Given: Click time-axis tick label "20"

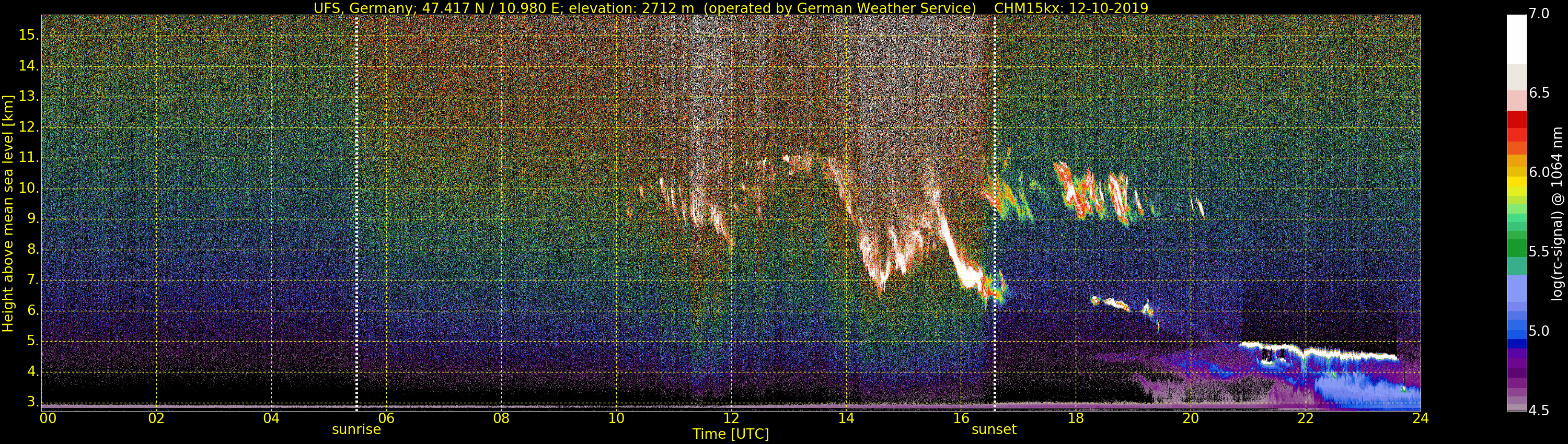Looking at the screenshot, I should [x=1191, y=418].
